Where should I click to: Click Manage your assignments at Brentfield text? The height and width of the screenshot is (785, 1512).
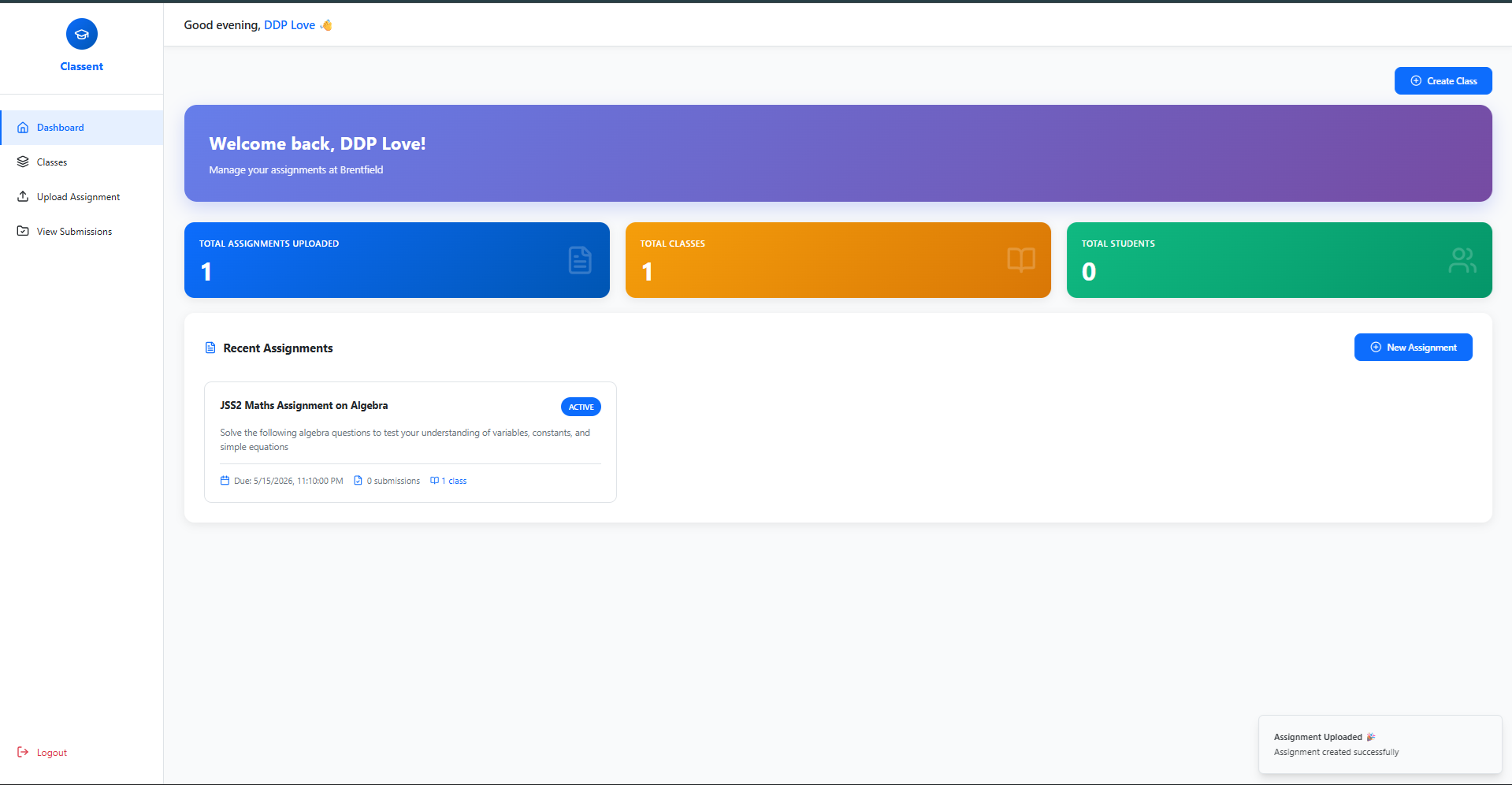tap(296, 170)
